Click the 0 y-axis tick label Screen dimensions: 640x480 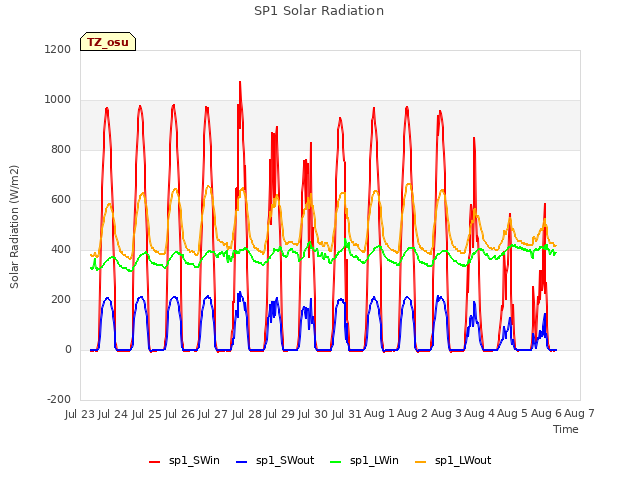68,349
